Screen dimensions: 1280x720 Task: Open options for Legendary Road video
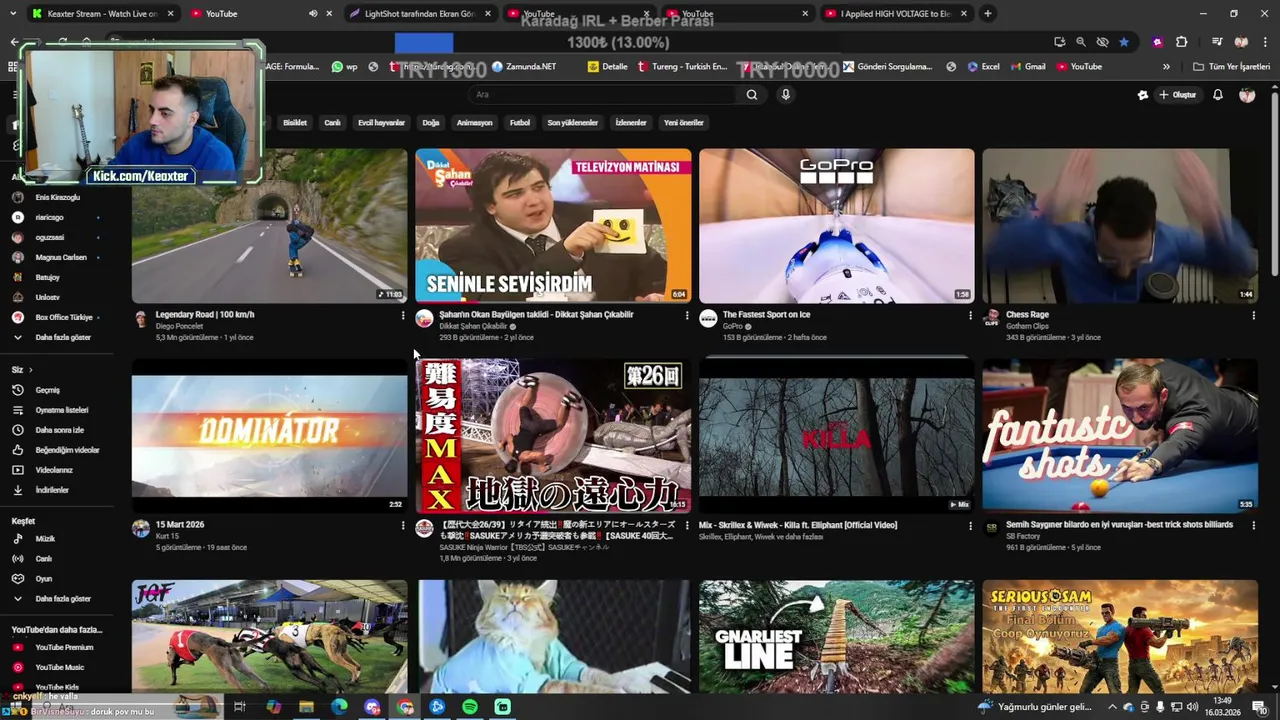[x=403, y=315]
